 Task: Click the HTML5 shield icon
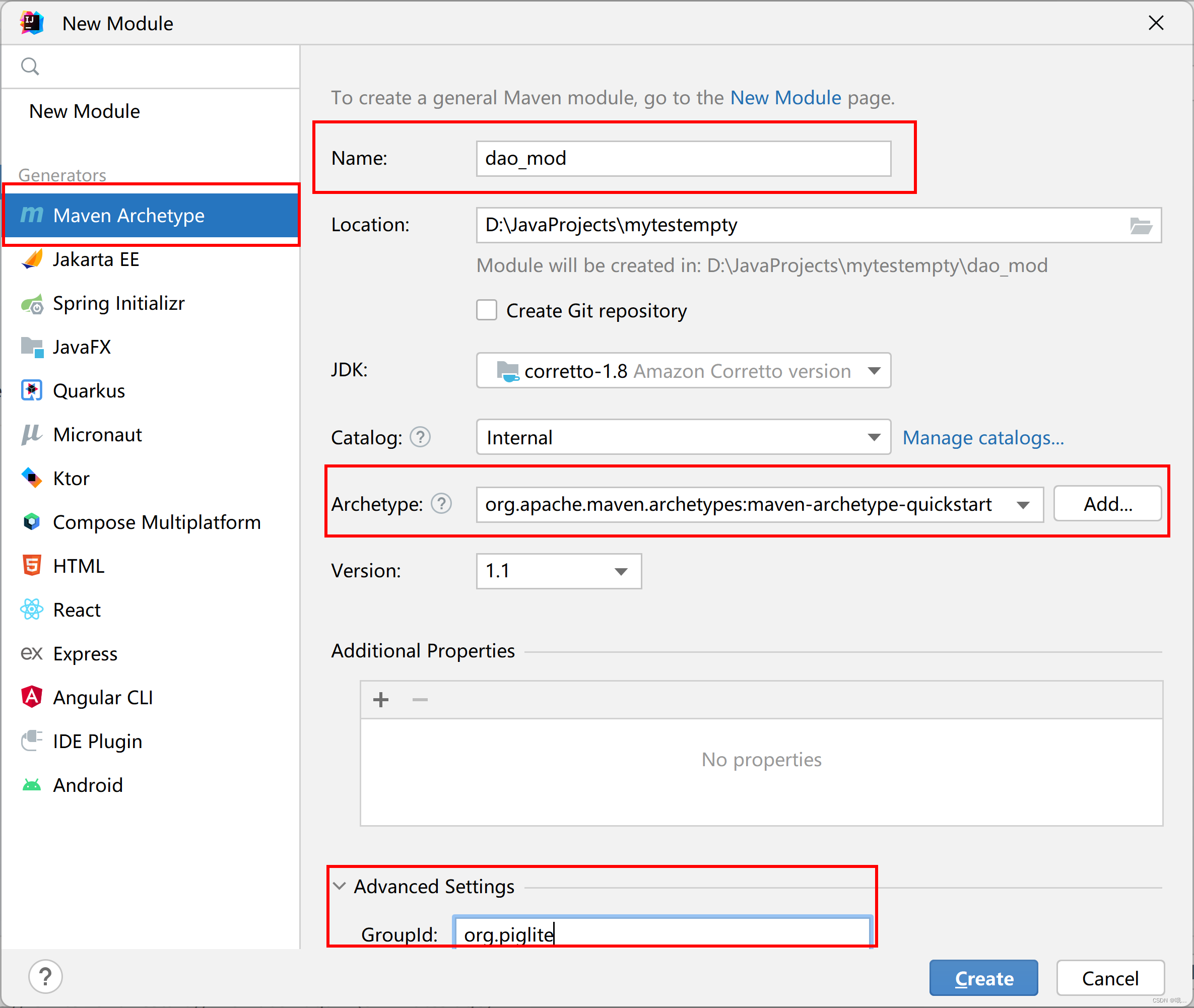(32, 566)
